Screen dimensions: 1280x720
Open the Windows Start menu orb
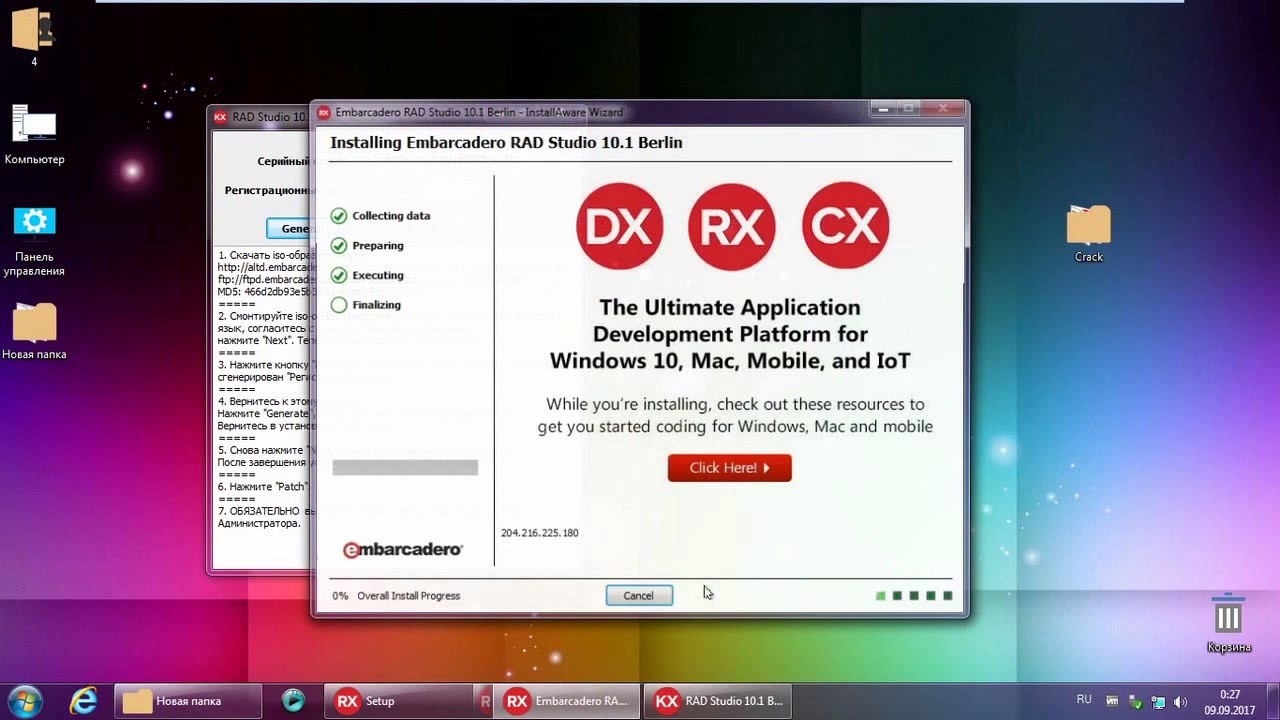click(25, 701)
